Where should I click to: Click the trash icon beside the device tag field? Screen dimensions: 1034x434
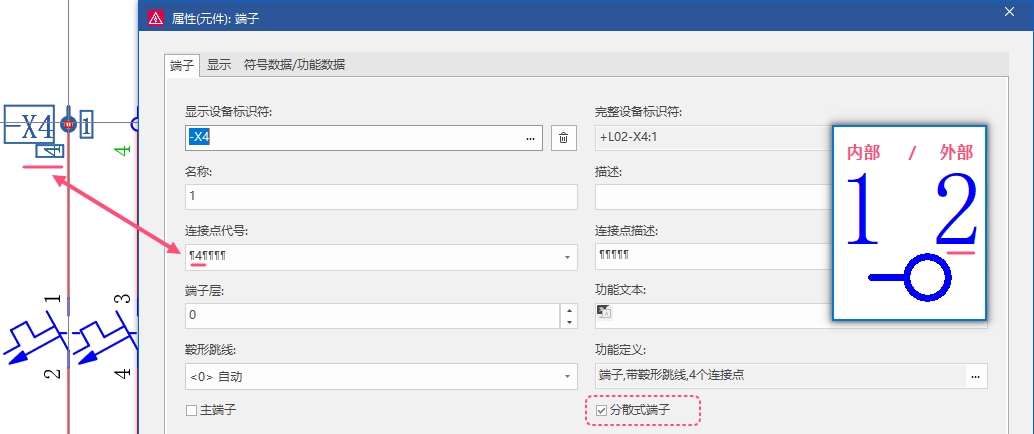(564, 138)
